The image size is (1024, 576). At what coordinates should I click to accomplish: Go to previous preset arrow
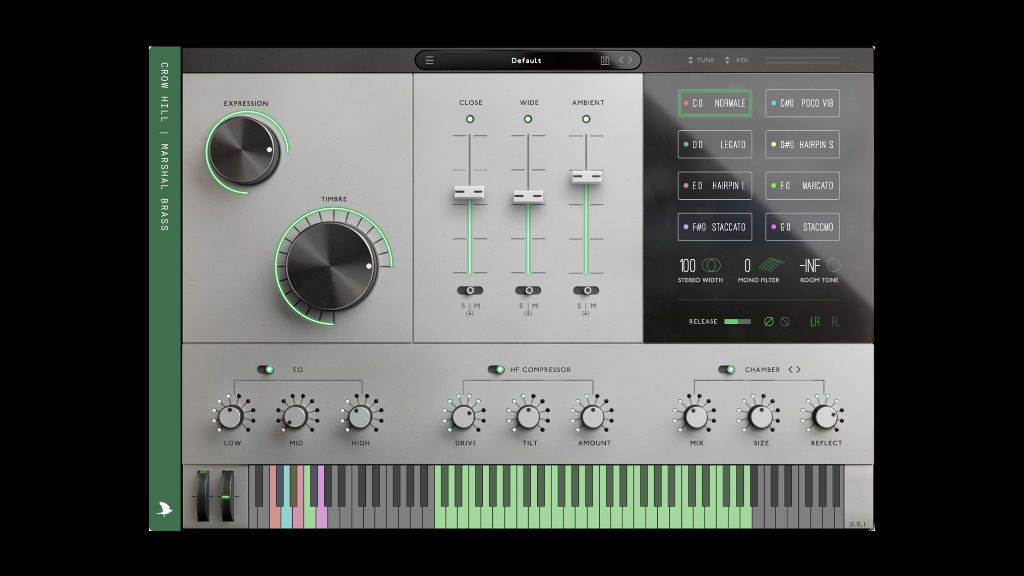pyautogui.click(x=622, y=60)
